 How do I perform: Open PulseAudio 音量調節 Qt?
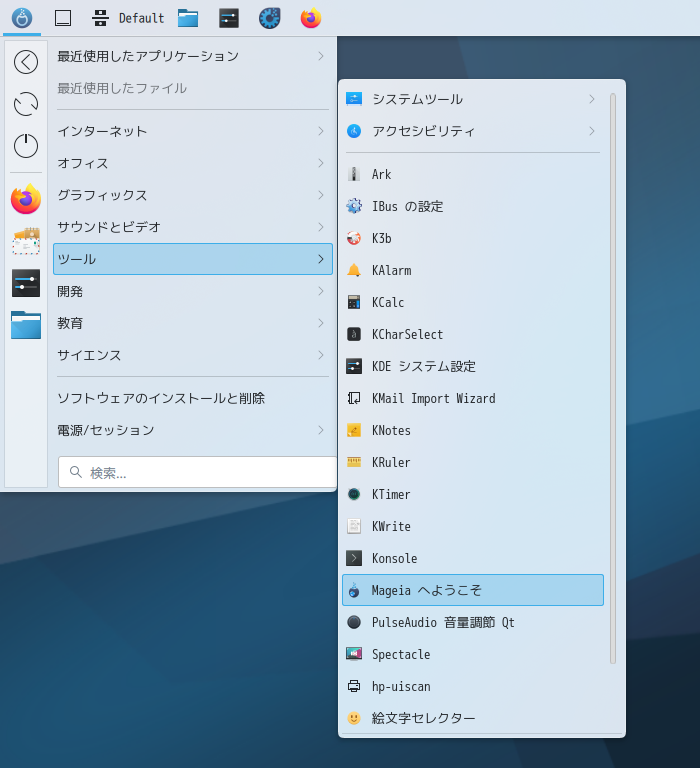coord(473,623)
